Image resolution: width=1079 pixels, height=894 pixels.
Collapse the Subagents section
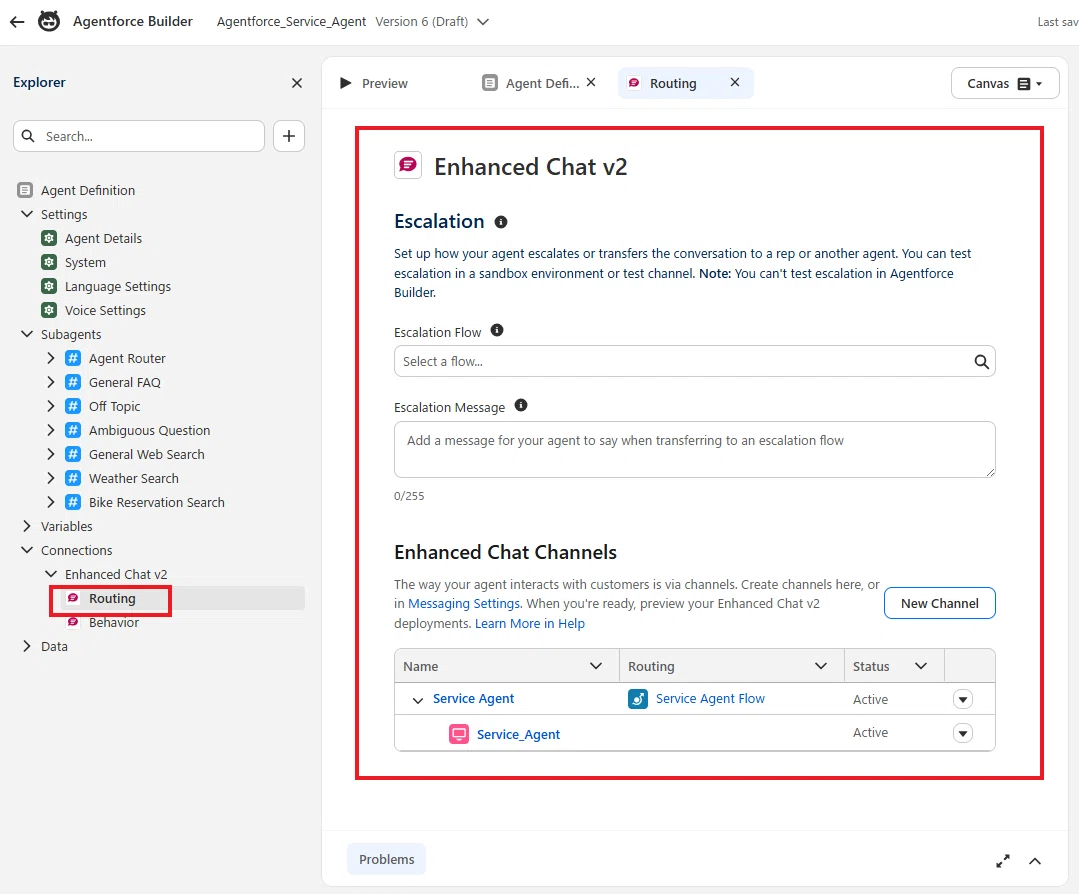(x=27, y=334)
